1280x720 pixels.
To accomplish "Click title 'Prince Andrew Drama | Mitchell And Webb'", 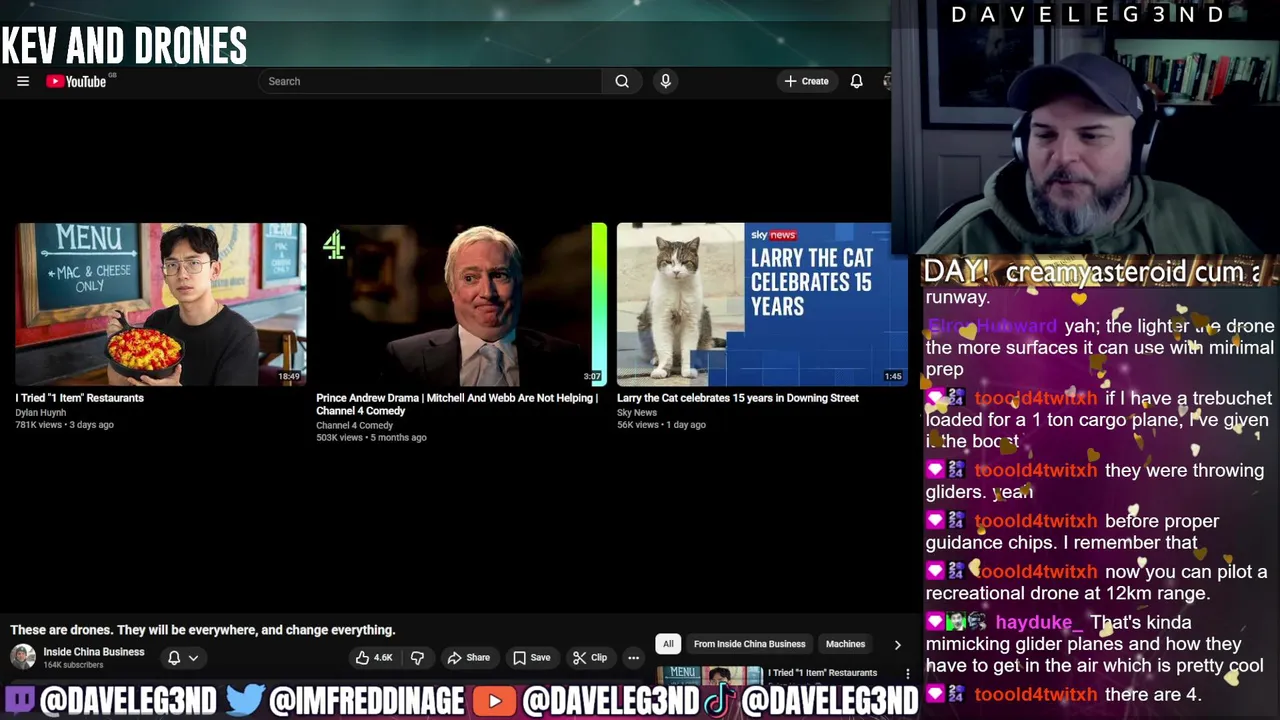I will 457,404.
